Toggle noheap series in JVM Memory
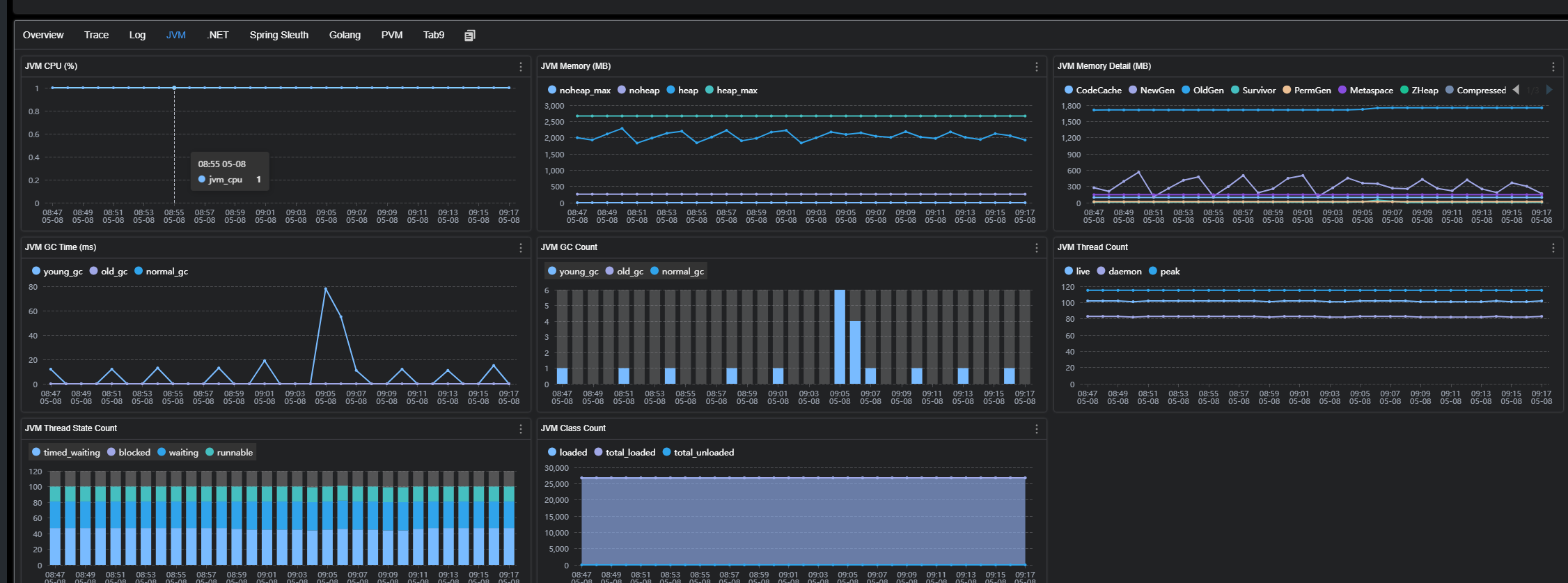The height and width of the screenshot is (583, 1568). click(638, 91)
